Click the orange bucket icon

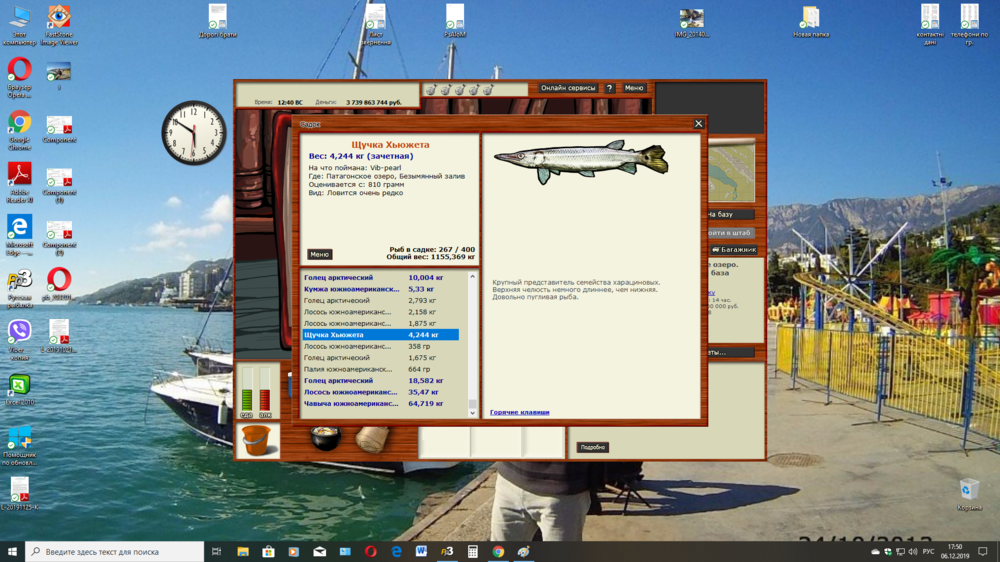tap(257, 441)
